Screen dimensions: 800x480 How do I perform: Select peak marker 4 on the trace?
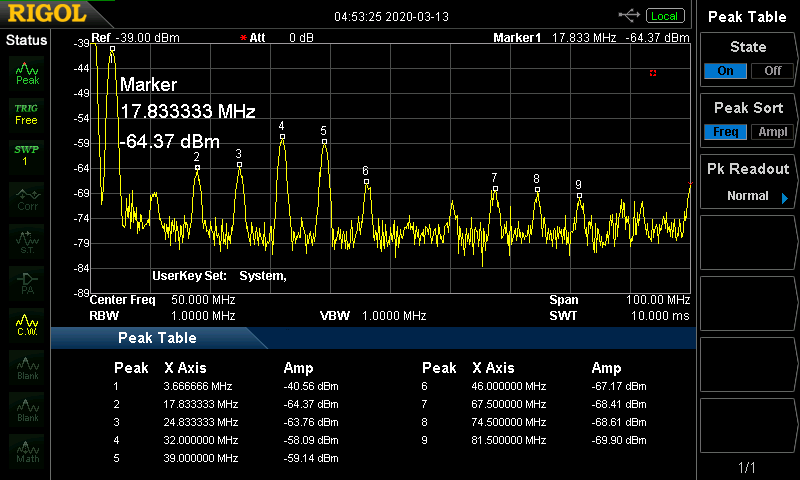point(282,136)
